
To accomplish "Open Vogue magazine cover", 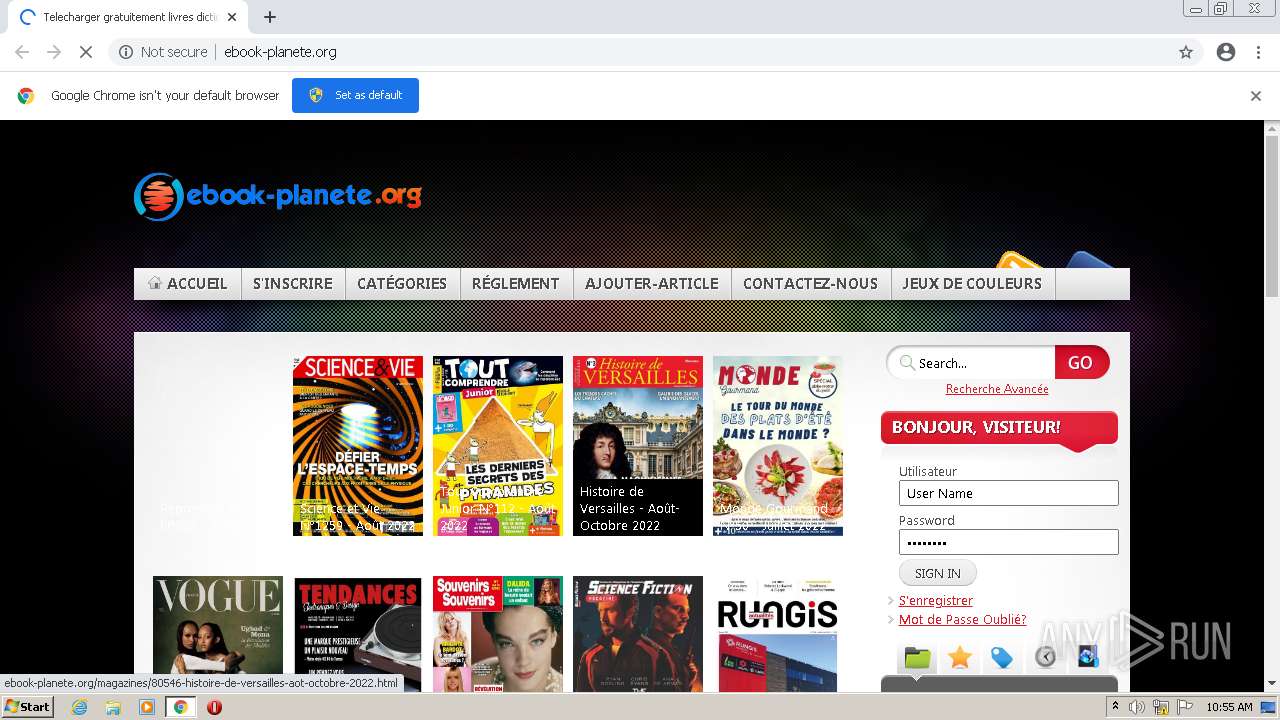I will point(218,634).
